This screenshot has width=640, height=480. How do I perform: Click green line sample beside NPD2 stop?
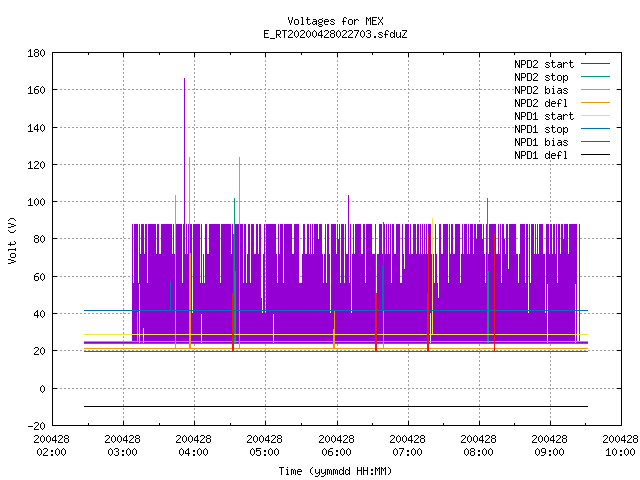pyautogui.click(x=595, y=77)
